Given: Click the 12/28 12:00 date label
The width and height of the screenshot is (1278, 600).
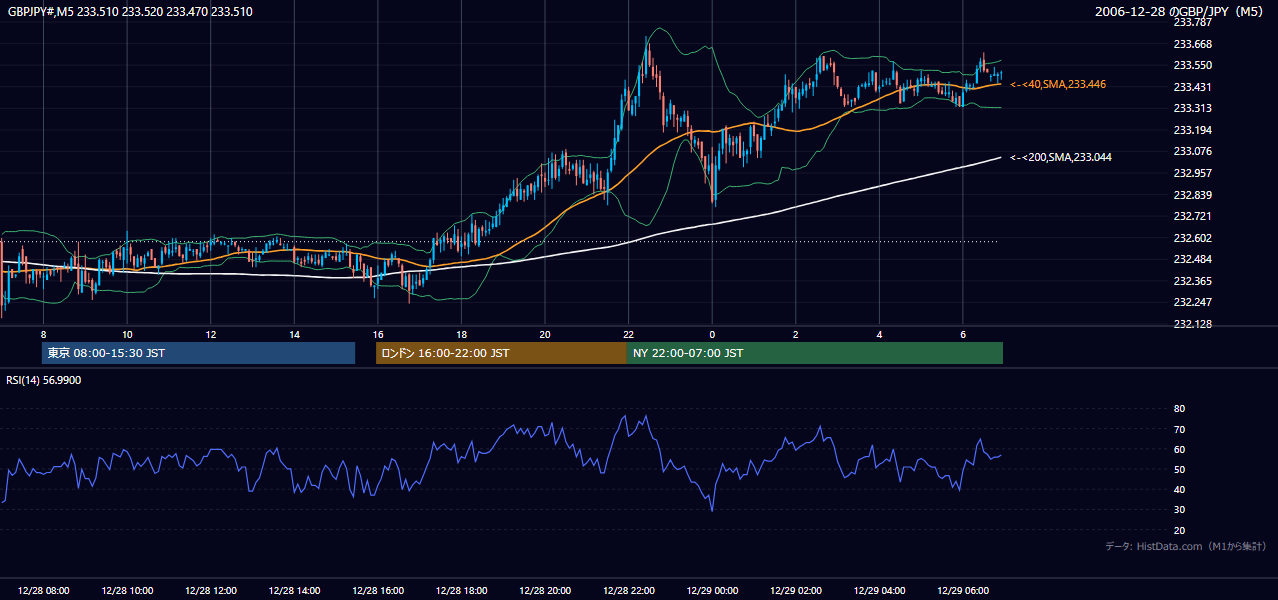Looking at the screenshot, I should (211, 591).
